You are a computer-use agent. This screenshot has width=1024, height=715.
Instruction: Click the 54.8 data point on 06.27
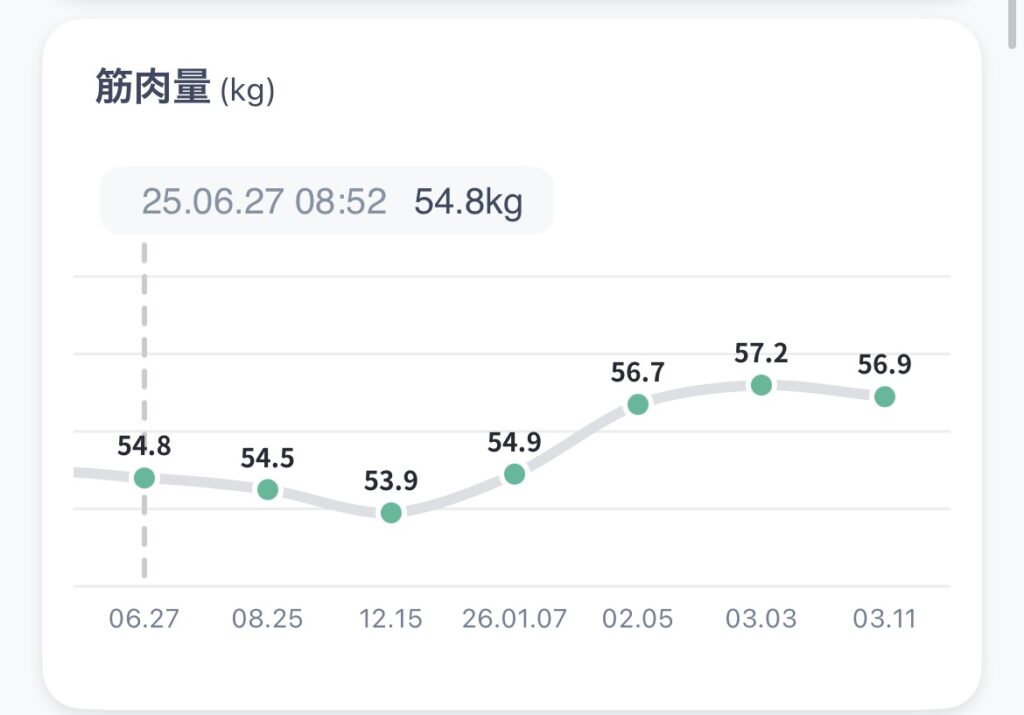pyautogui.click(x=145, y=478)
